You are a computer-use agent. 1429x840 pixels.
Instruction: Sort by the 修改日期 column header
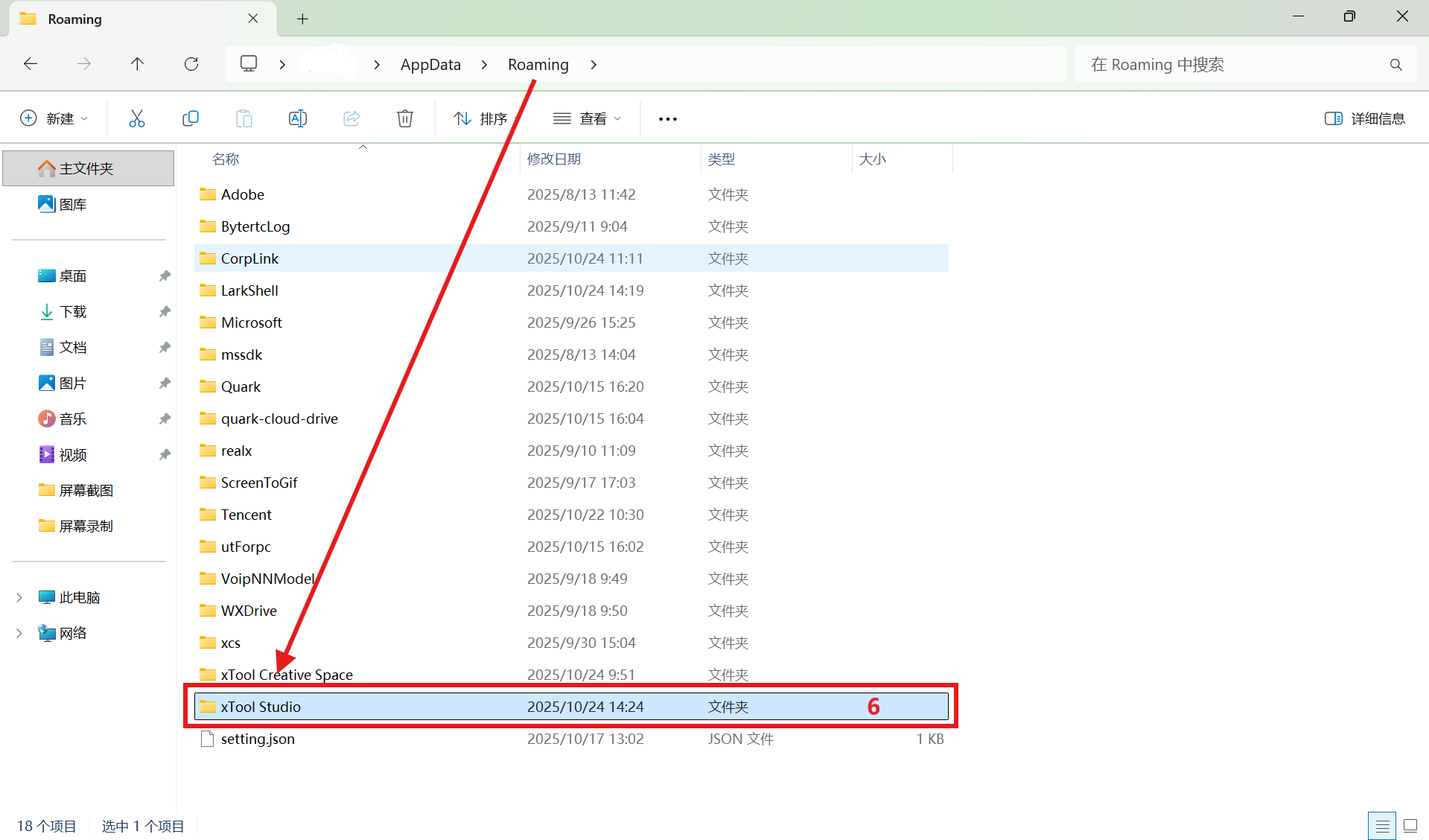554,159
